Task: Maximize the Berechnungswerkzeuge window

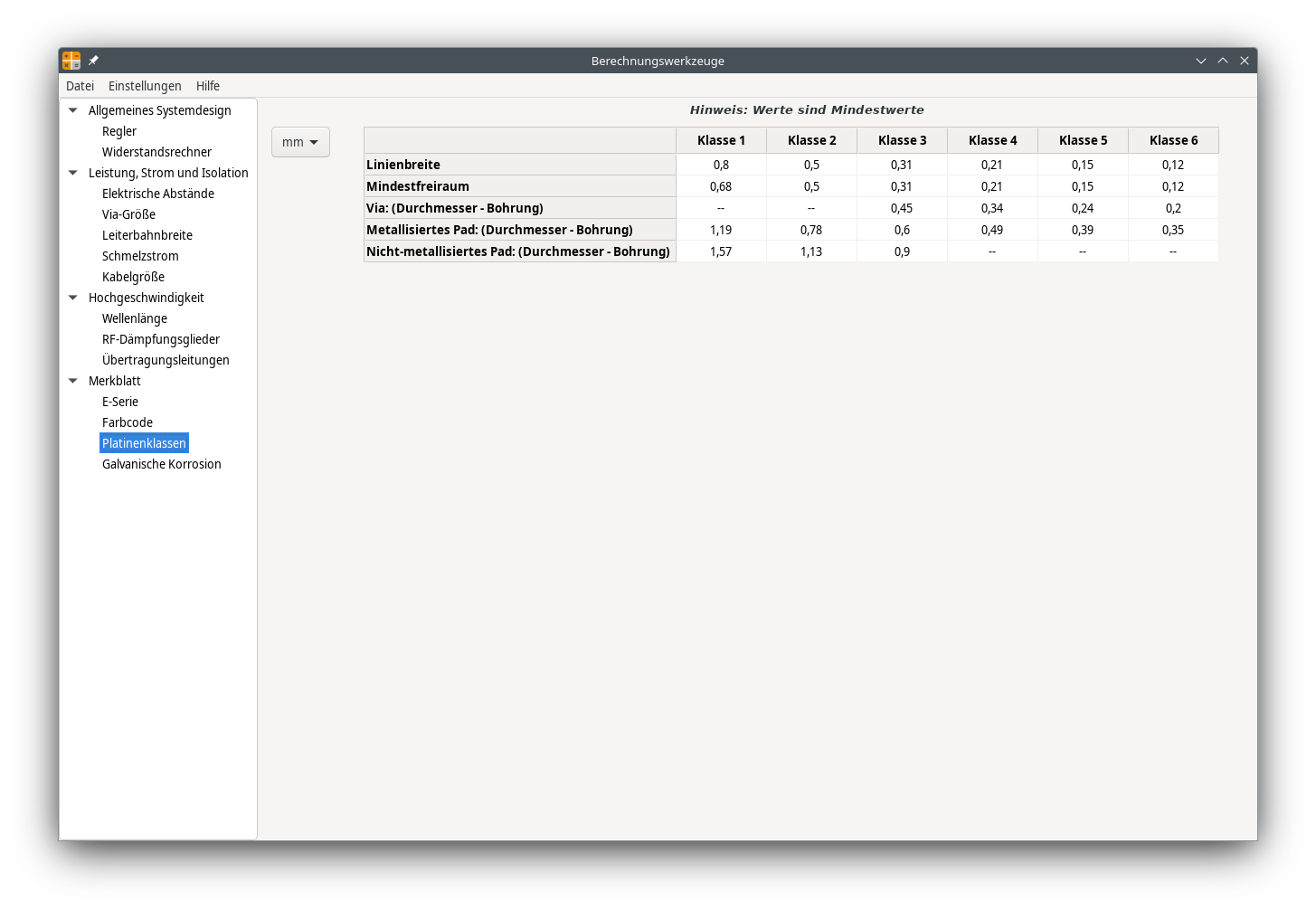Action: (1223, 61)
